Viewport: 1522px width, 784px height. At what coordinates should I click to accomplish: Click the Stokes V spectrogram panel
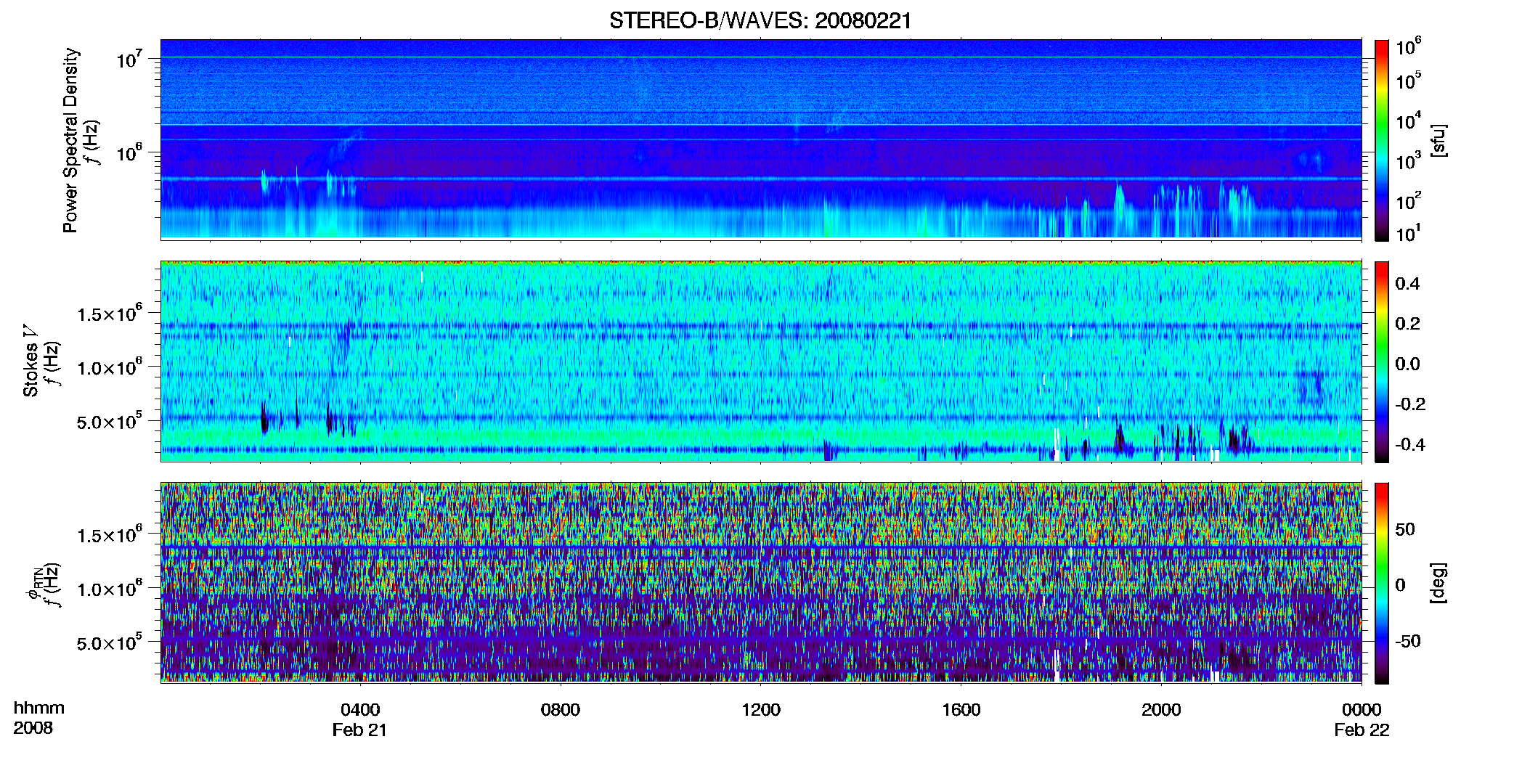click(761, 361)
